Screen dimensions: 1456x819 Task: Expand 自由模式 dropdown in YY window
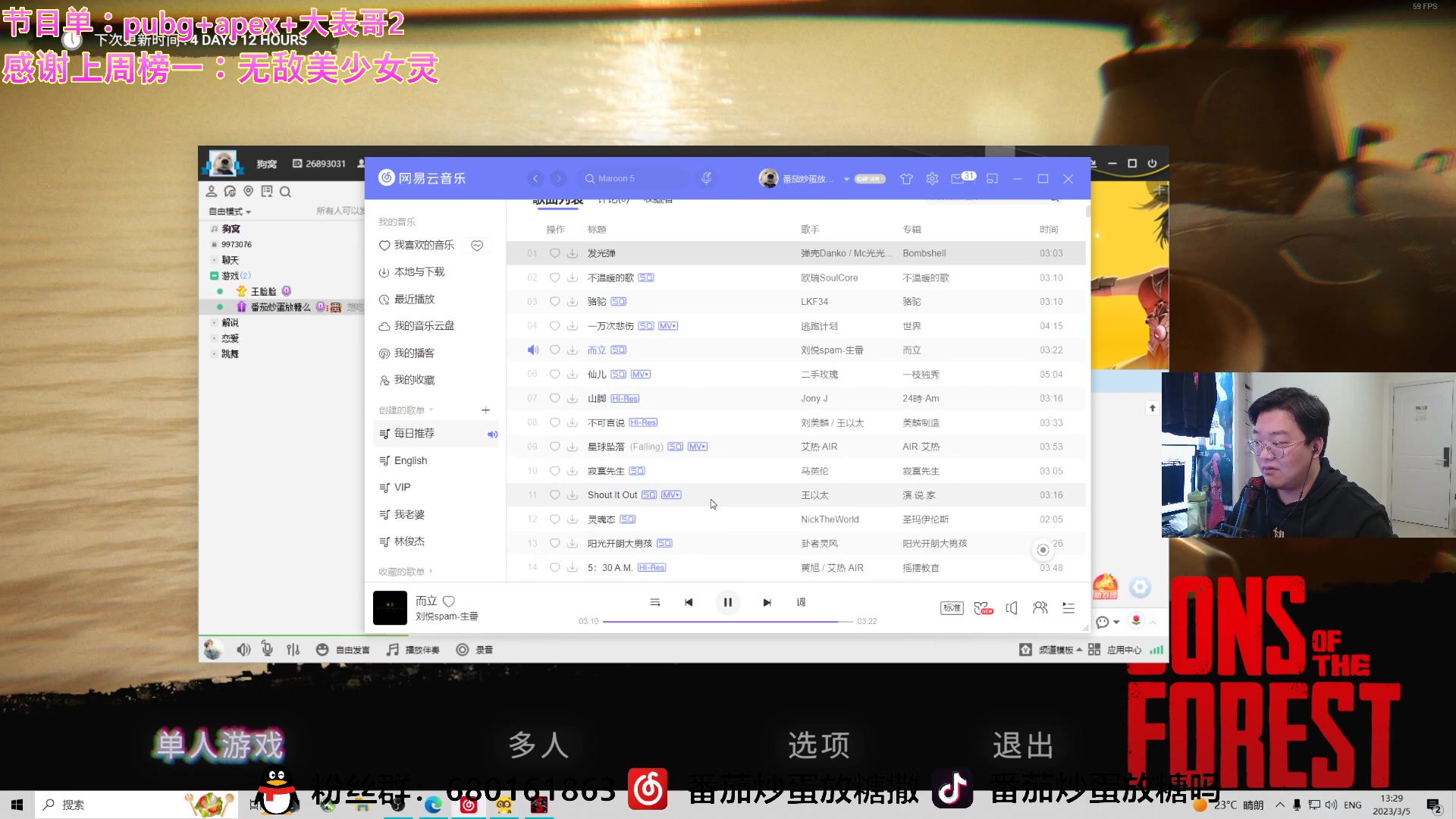230,212
